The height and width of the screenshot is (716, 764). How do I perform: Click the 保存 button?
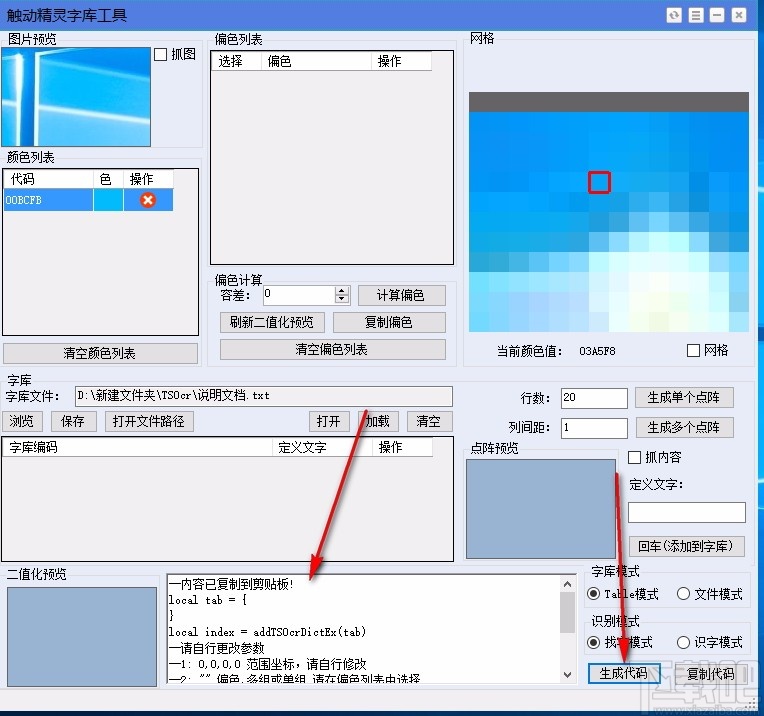coord(74,421)
